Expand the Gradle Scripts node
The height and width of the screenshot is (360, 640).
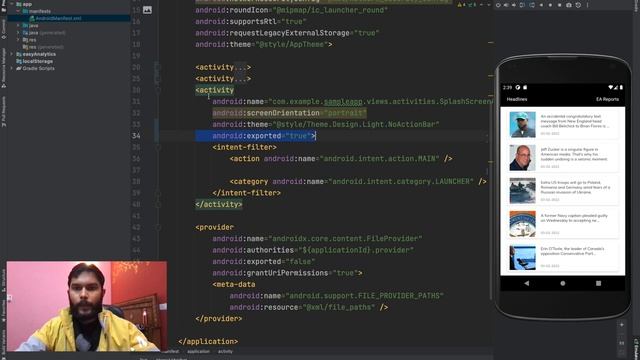coord(12,68)
